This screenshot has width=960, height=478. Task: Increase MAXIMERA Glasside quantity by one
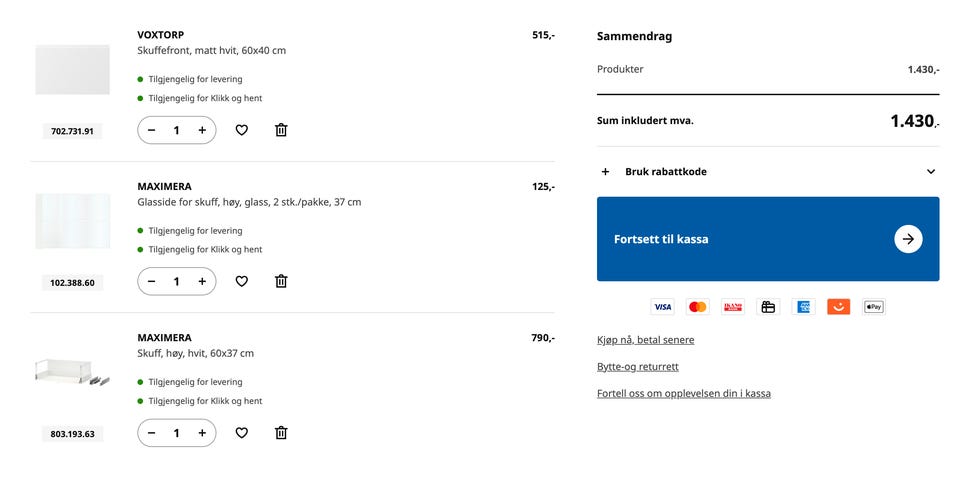click(x=202, y=281)
